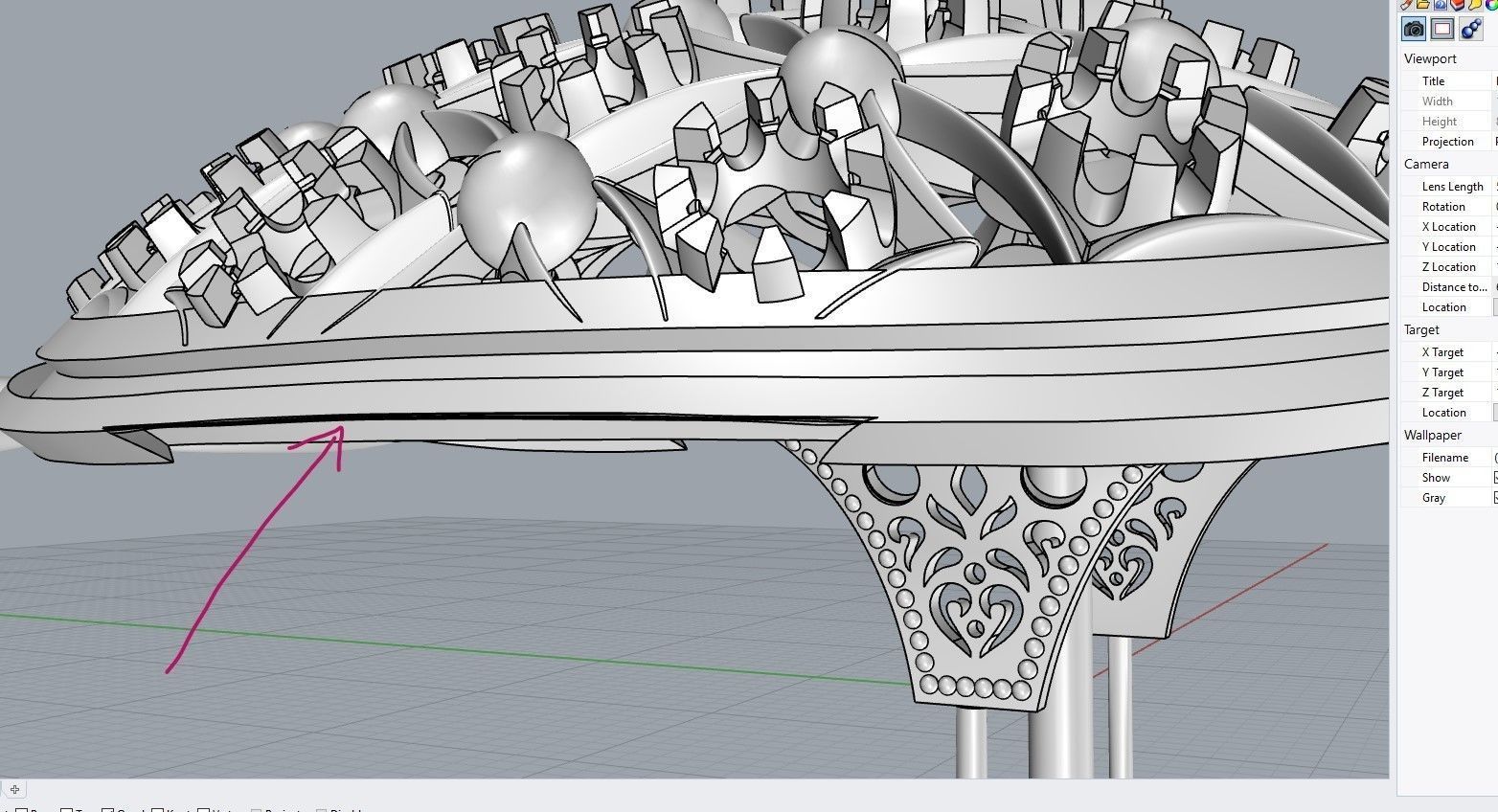
Task: Click the Lens Length property
Action: (1452, 187)
